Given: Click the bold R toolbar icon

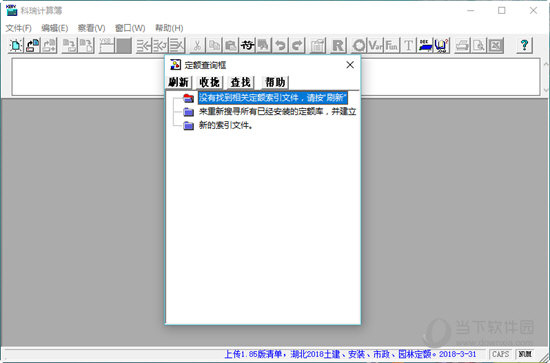Looking at the screenshot, I should 338,46.
